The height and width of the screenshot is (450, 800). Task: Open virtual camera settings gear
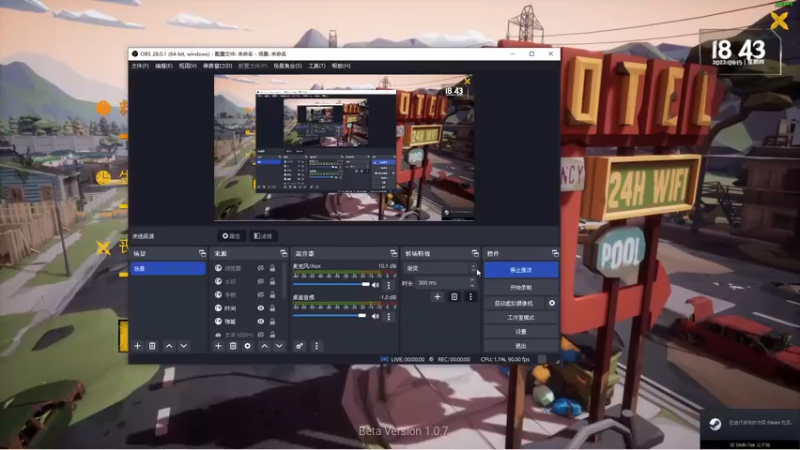(552, 303)
